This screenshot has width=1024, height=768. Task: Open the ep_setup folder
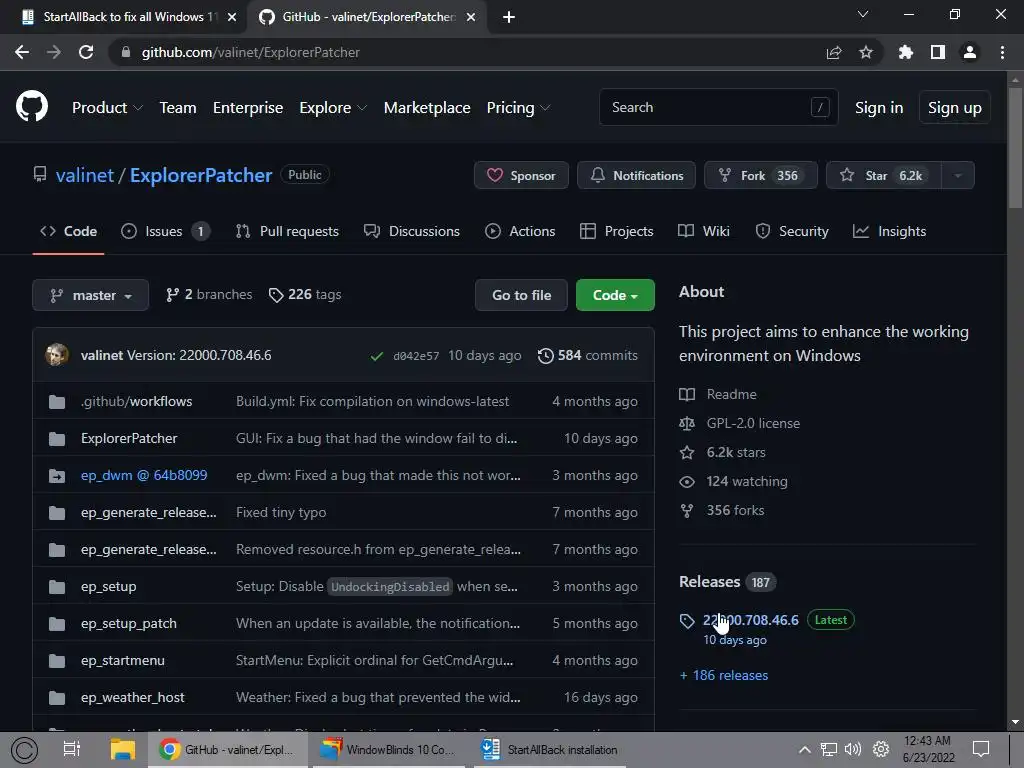pyautogui.click(x=108, y=586)
